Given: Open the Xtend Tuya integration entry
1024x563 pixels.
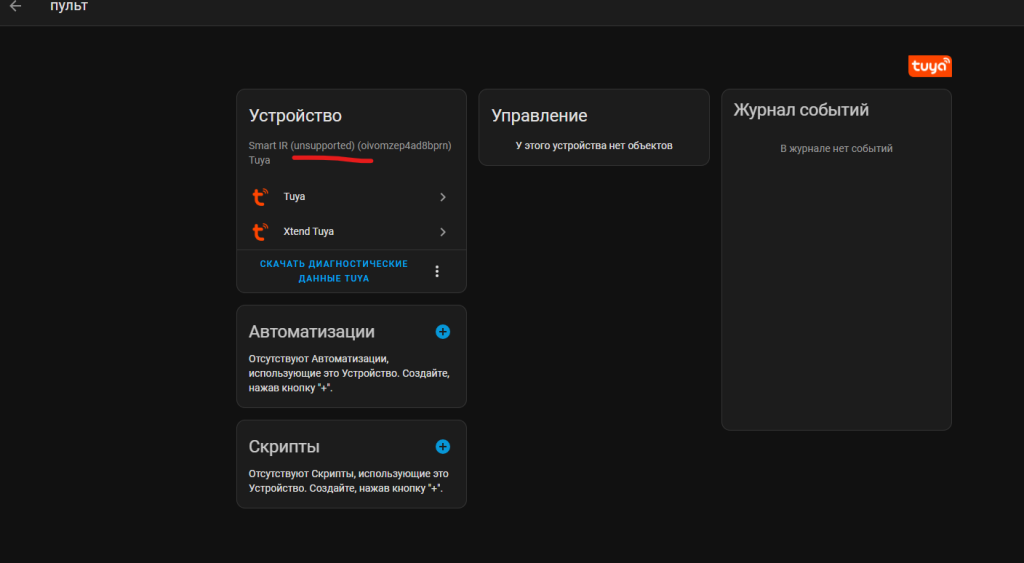Looking at the screenshot, I should pyautogui.click(x=309, y=232).
